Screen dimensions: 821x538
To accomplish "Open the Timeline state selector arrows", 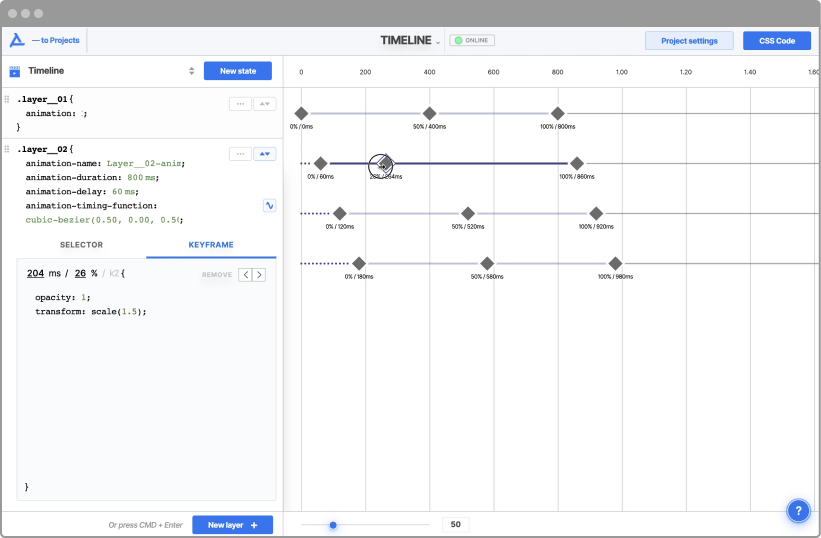I will pyautogui.click(x=192, y=71).
